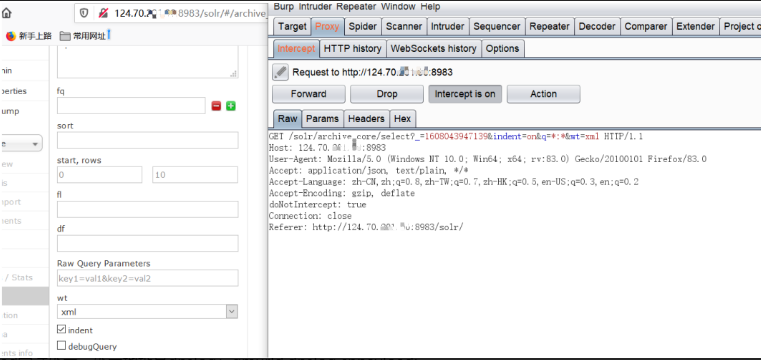Click the GET request line in Raw view
Screen dimensions: 761x360
click(456, 137)
